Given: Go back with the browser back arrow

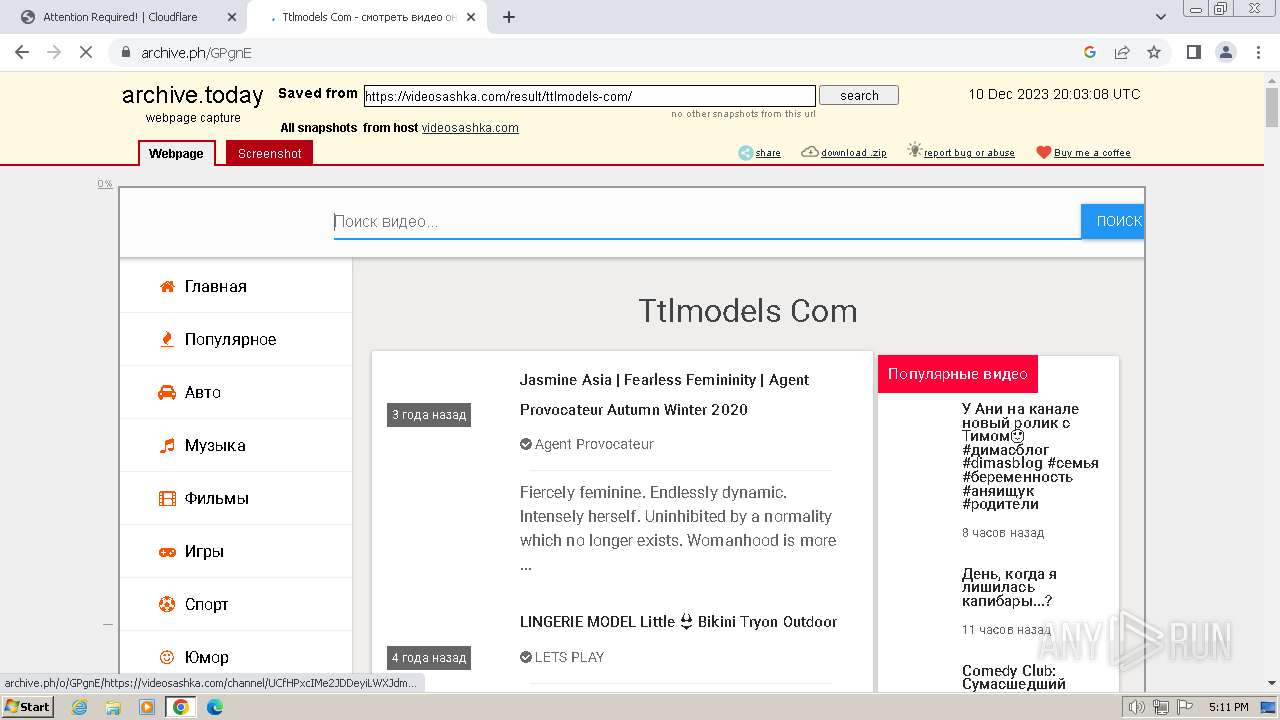Looking at the screenshot, I should [22, 52].
